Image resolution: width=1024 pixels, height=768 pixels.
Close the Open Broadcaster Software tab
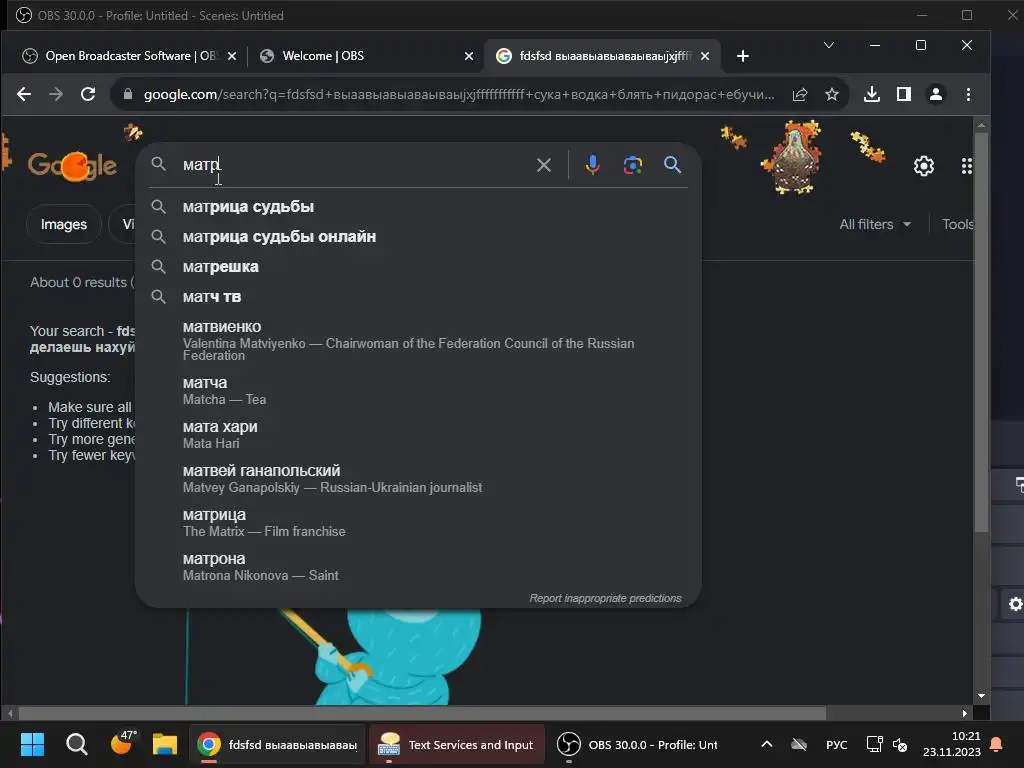coord(231,56)
